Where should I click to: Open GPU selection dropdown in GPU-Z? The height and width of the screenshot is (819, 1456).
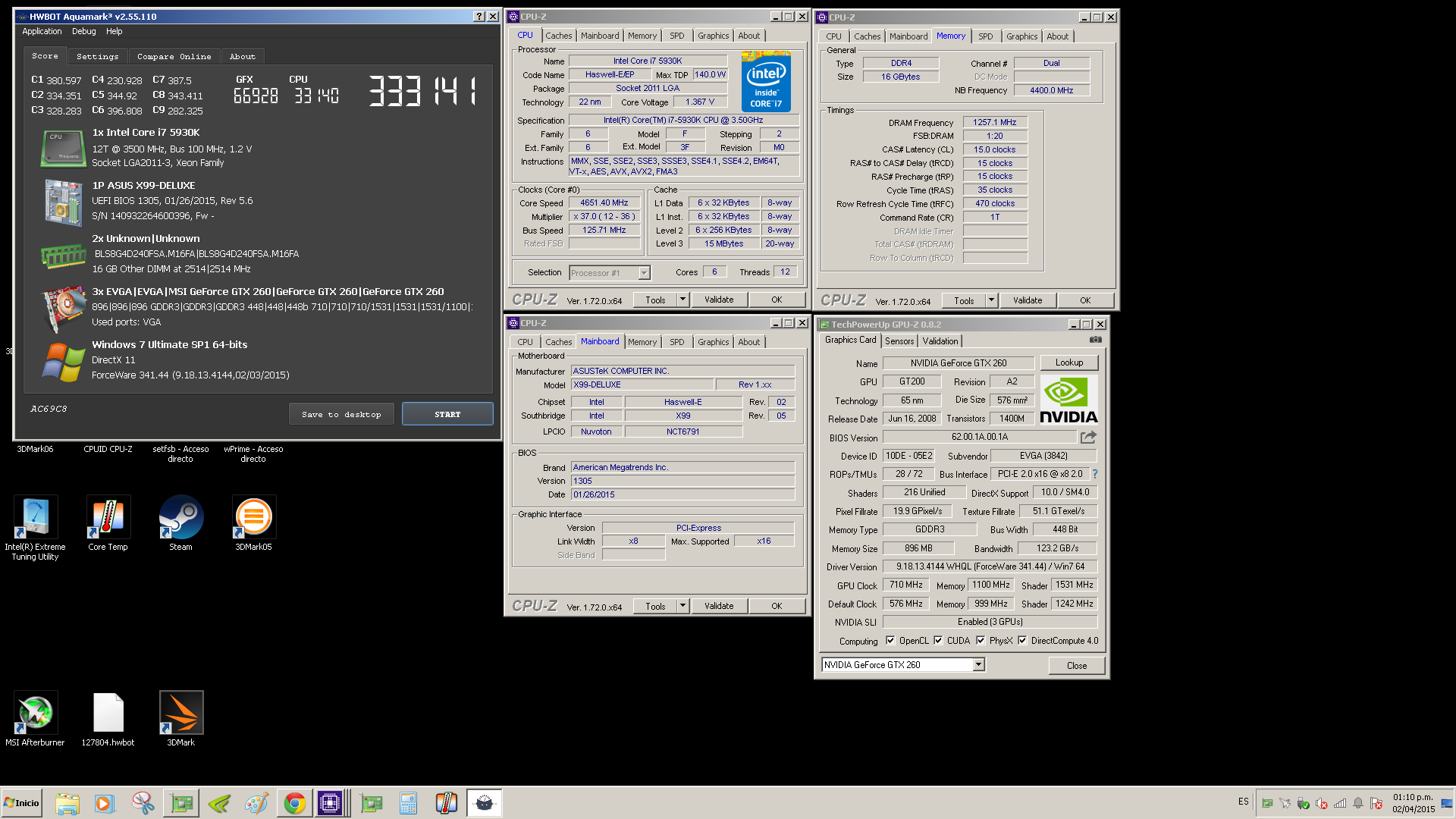978,664
